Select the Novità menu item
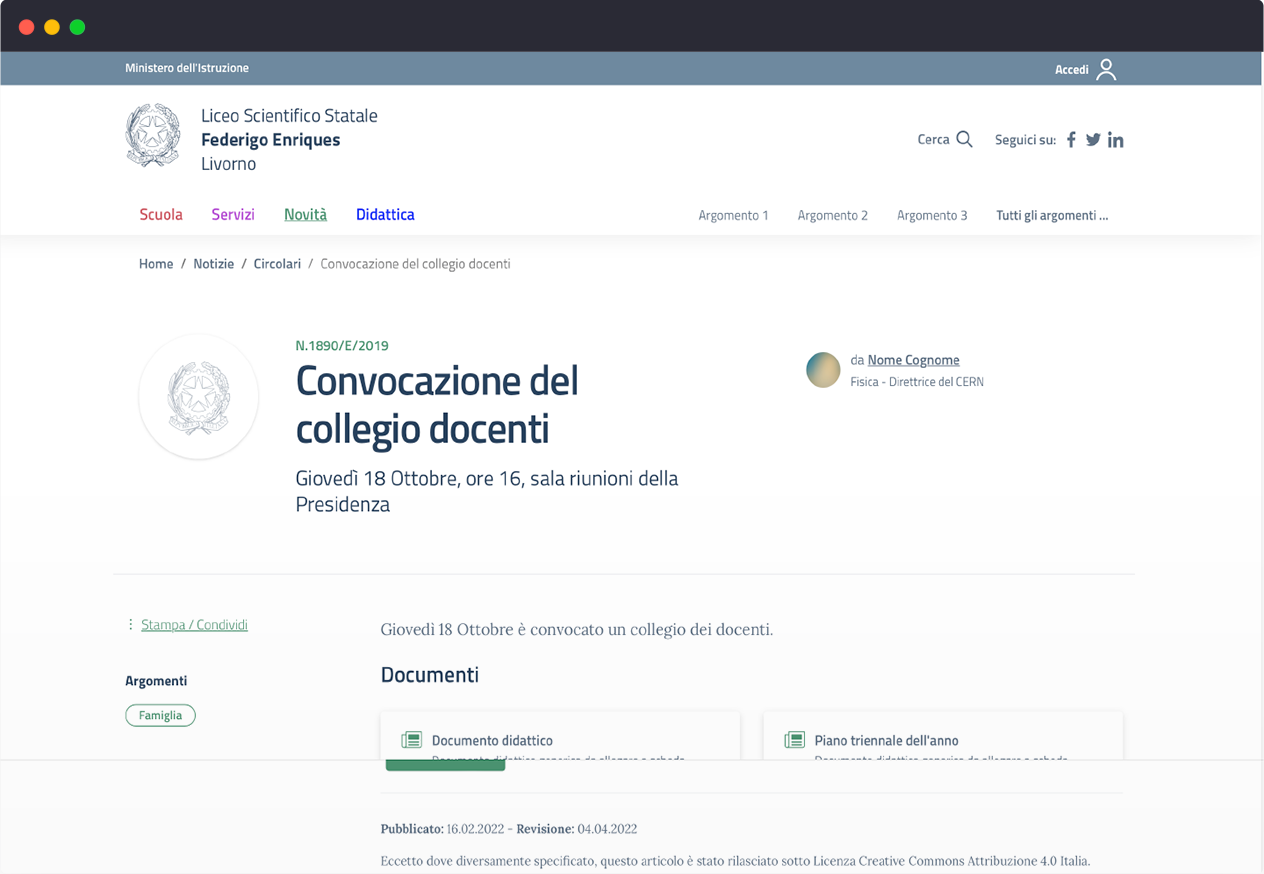 point(305,214)
